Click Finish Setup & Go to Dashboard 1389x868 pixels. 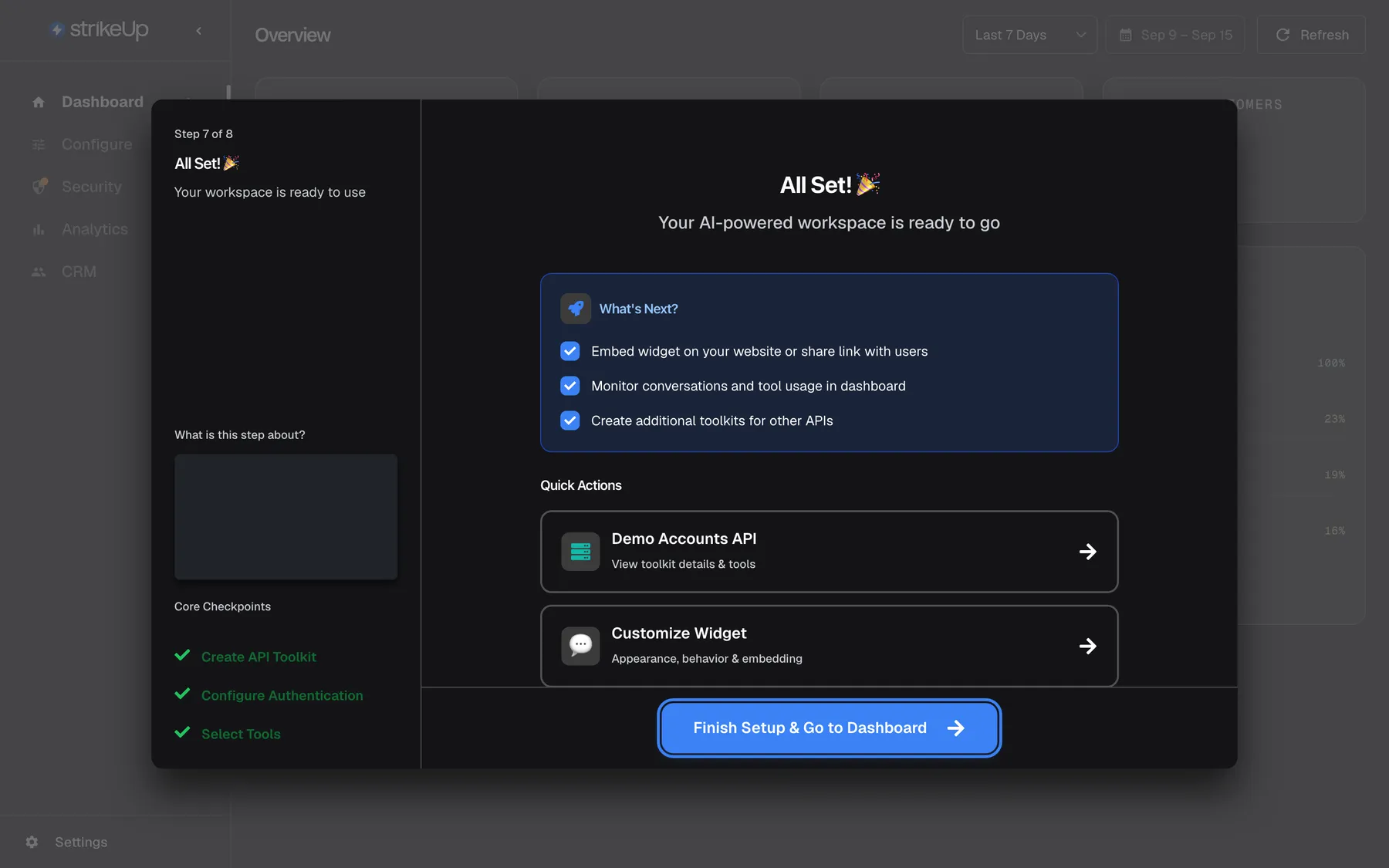[830, 728]
